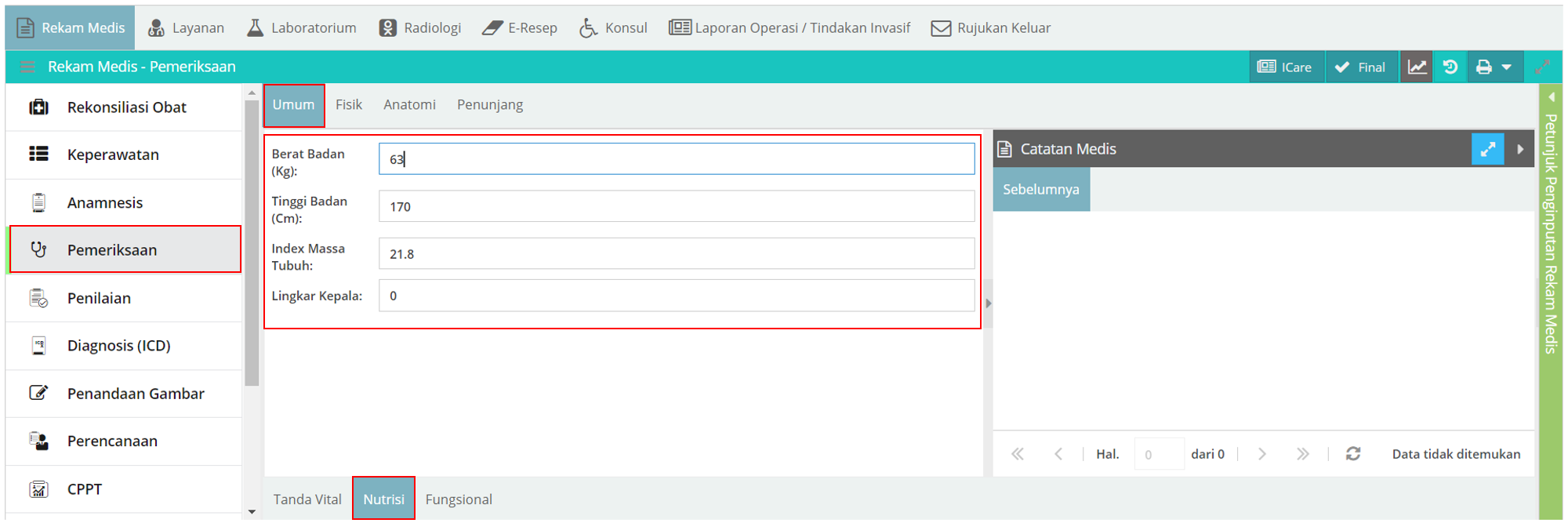Click the Perencanaan icon

[38, 441]
